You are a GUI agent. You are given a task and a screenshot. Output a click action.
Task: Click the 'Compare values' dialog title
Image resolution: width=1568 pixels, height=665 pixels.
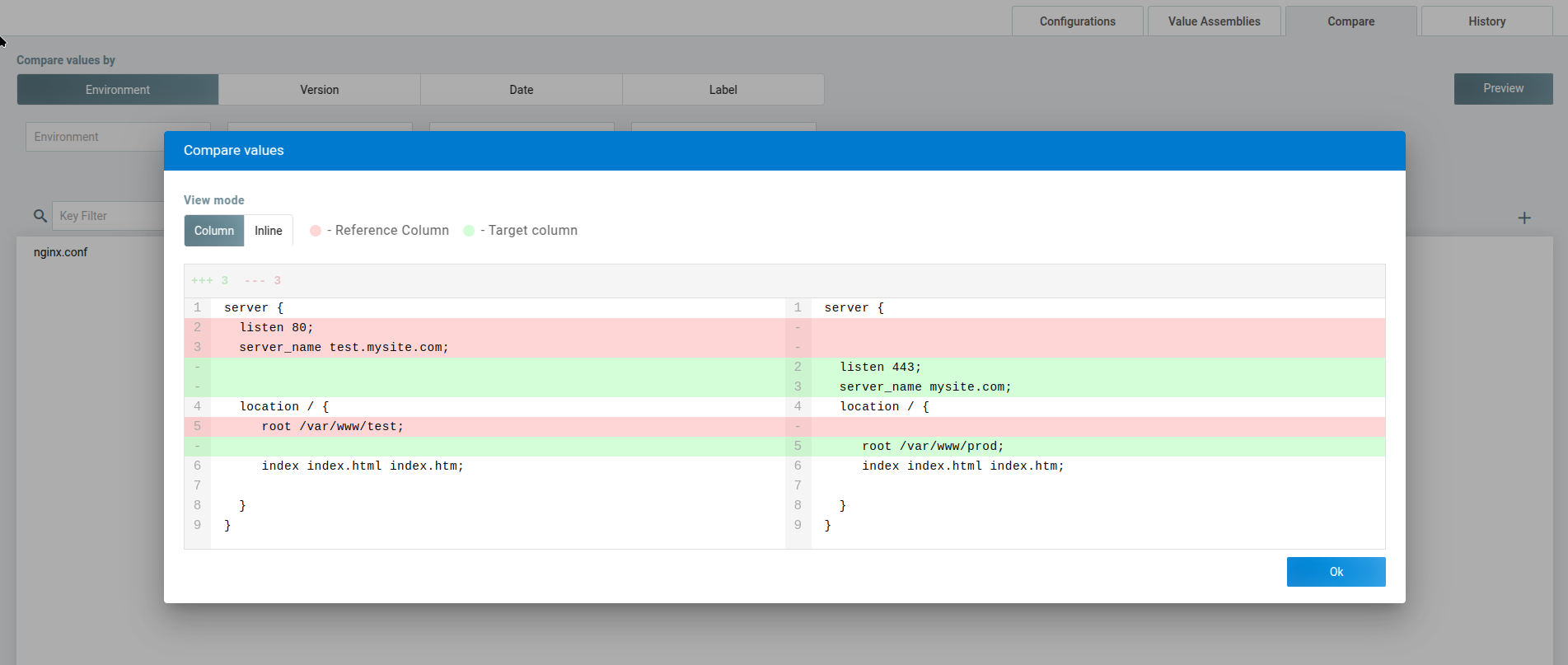(x=234, y=150)
